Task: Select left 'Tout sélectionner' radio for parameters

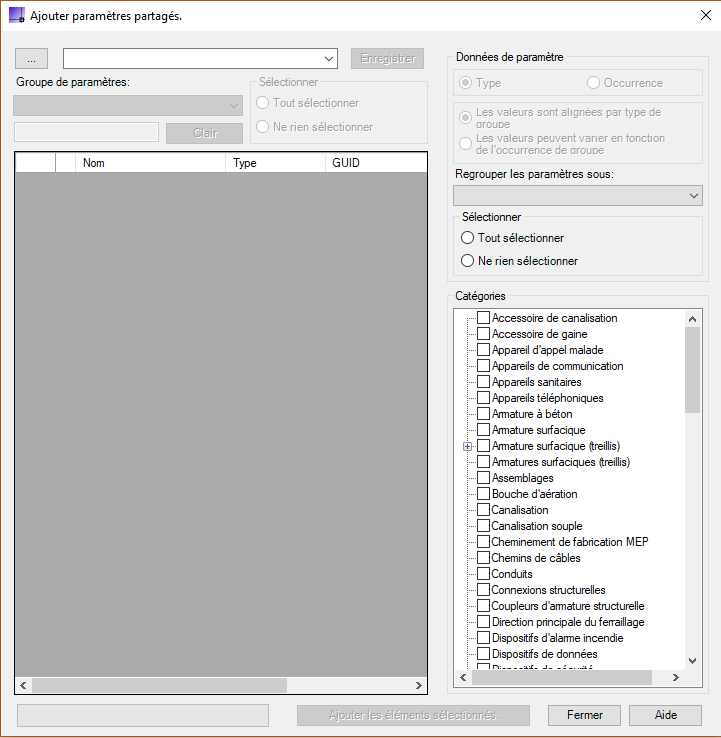Action: point(263,103)
